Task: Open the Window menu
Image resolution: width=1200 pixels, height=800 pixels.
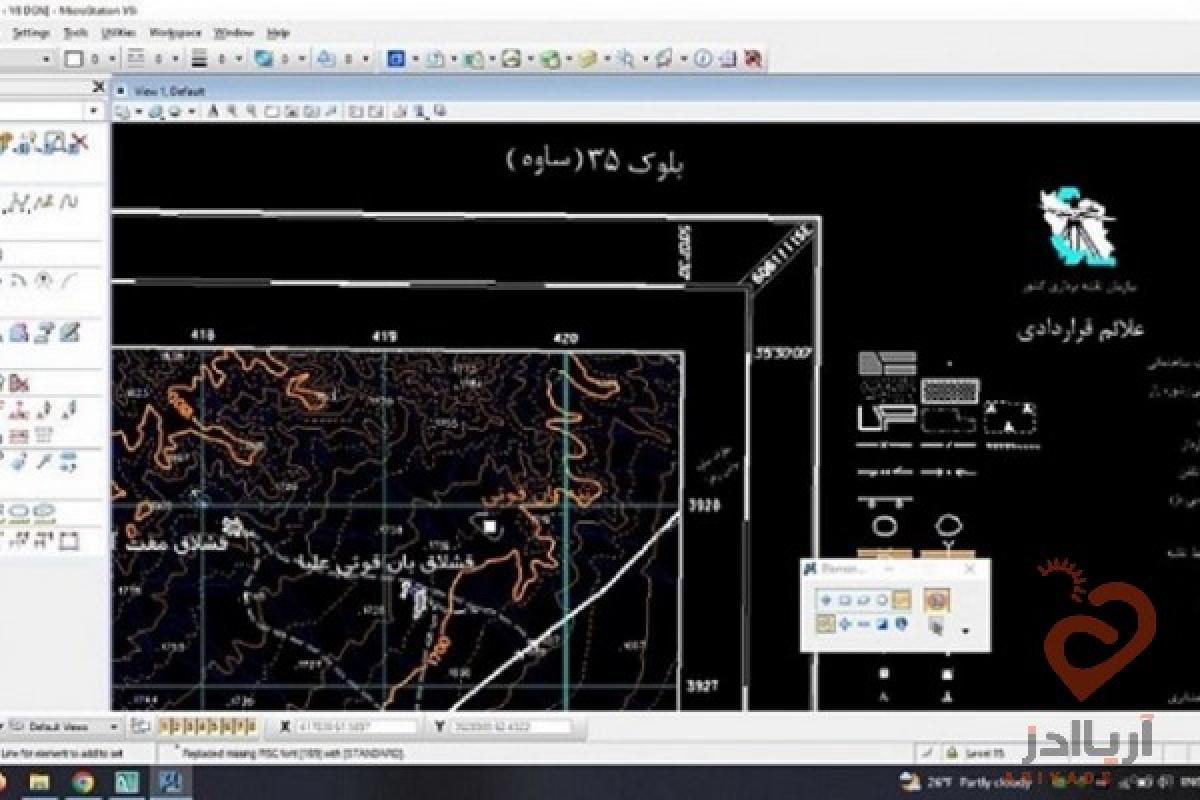Action: pos(233,33)
